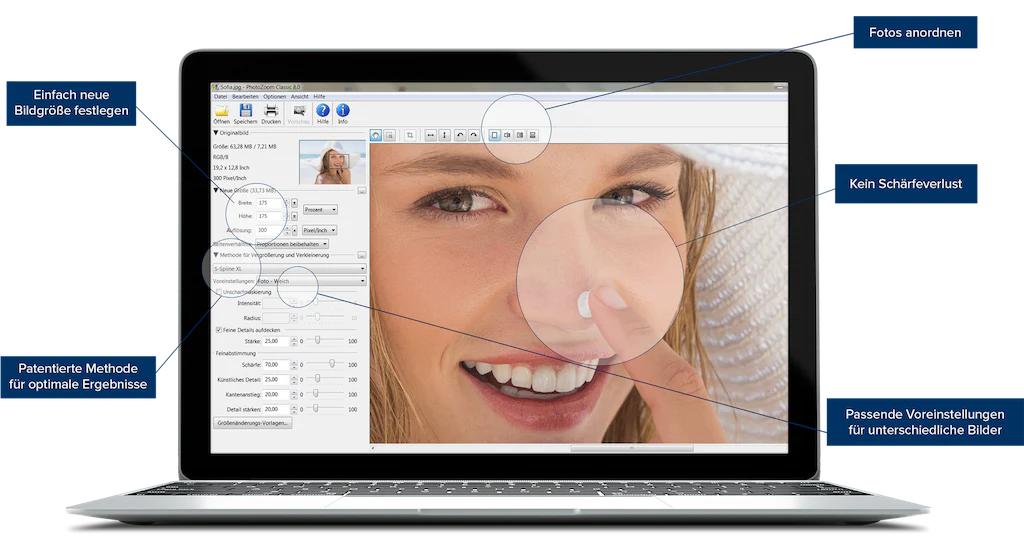Adjust the Detail stärken slider
This screenshot has width=1024, height=550.
pyautogui.click(x=315, y=408)
